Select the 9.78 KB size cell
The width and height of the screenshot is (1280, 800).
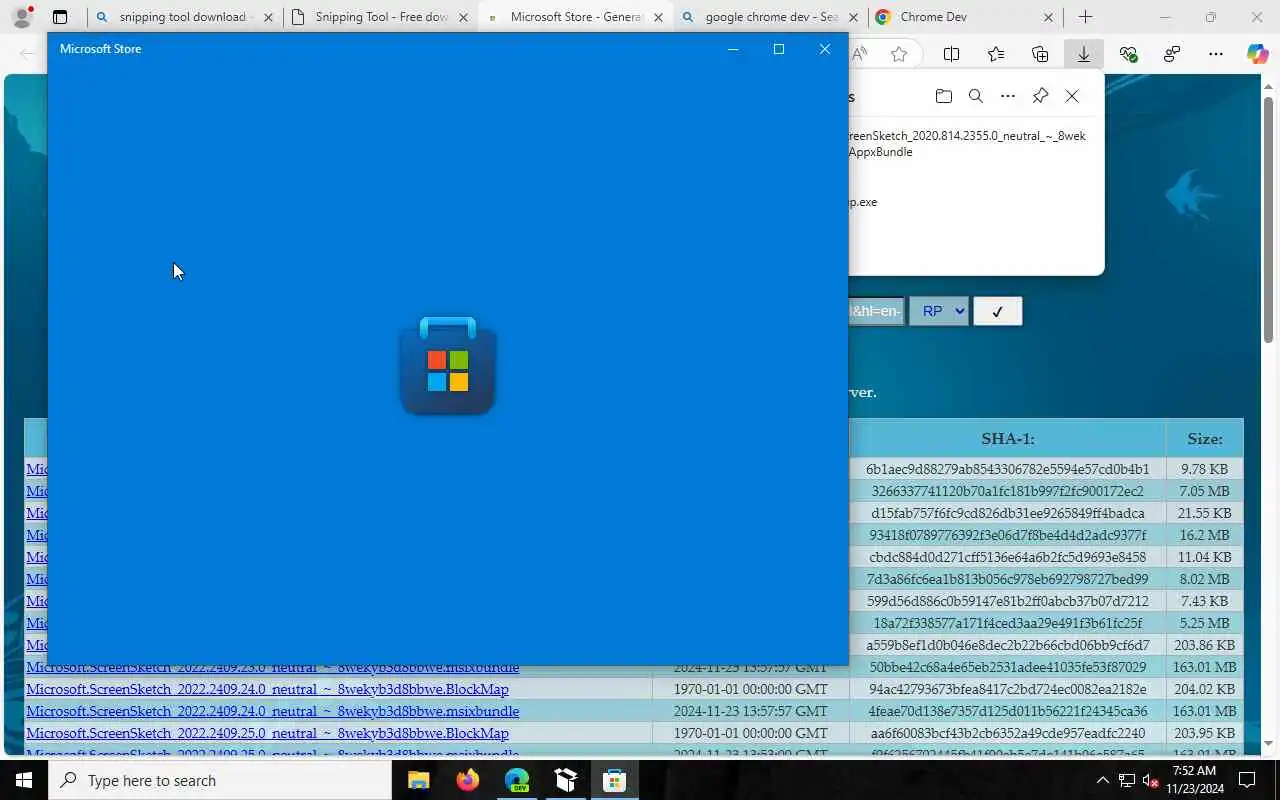point(1204,469)
